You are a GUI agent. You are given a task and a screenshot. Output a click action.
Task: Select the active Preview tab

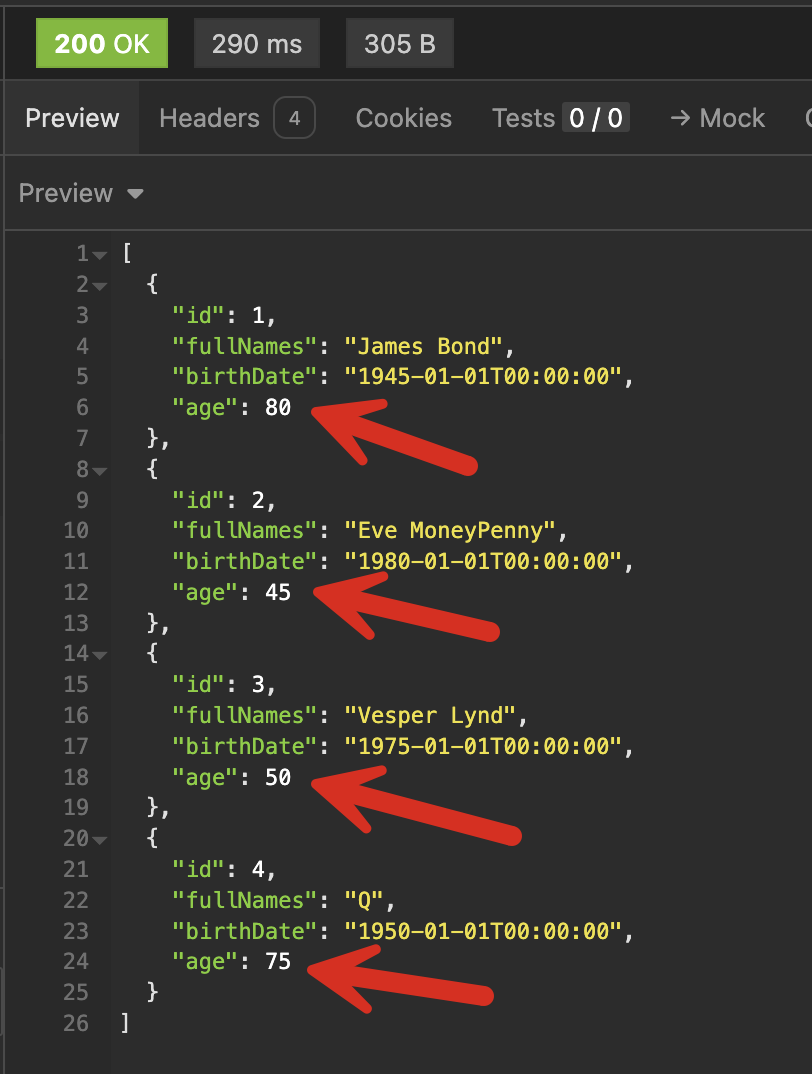(x=72, y=118)
